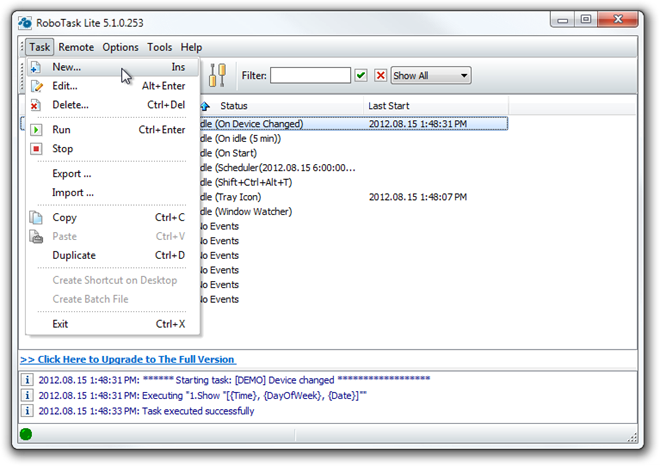This screenshot has width=660, height=466.
Task: Choose Edit... from Task menu
Action: coord(112,86)
